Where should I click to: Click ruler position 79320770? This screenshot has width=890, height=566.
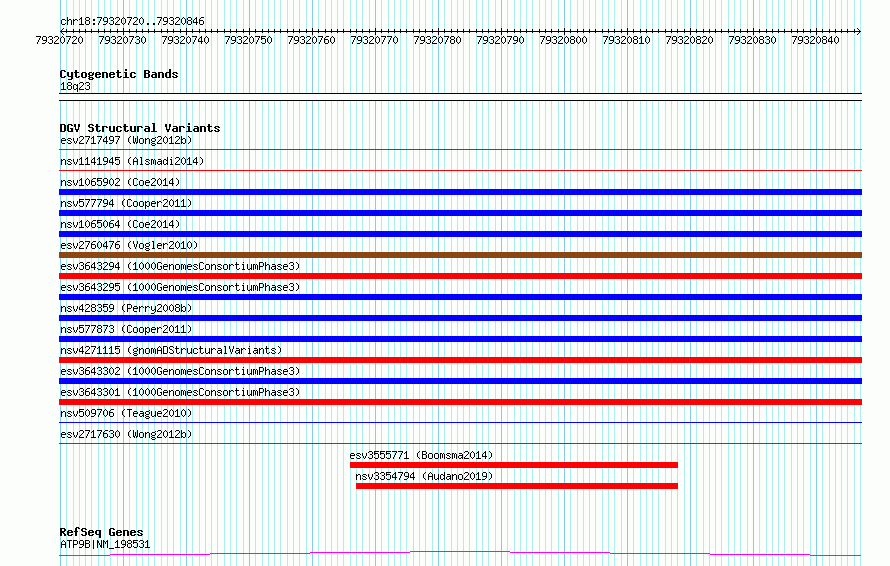point(374,40)
